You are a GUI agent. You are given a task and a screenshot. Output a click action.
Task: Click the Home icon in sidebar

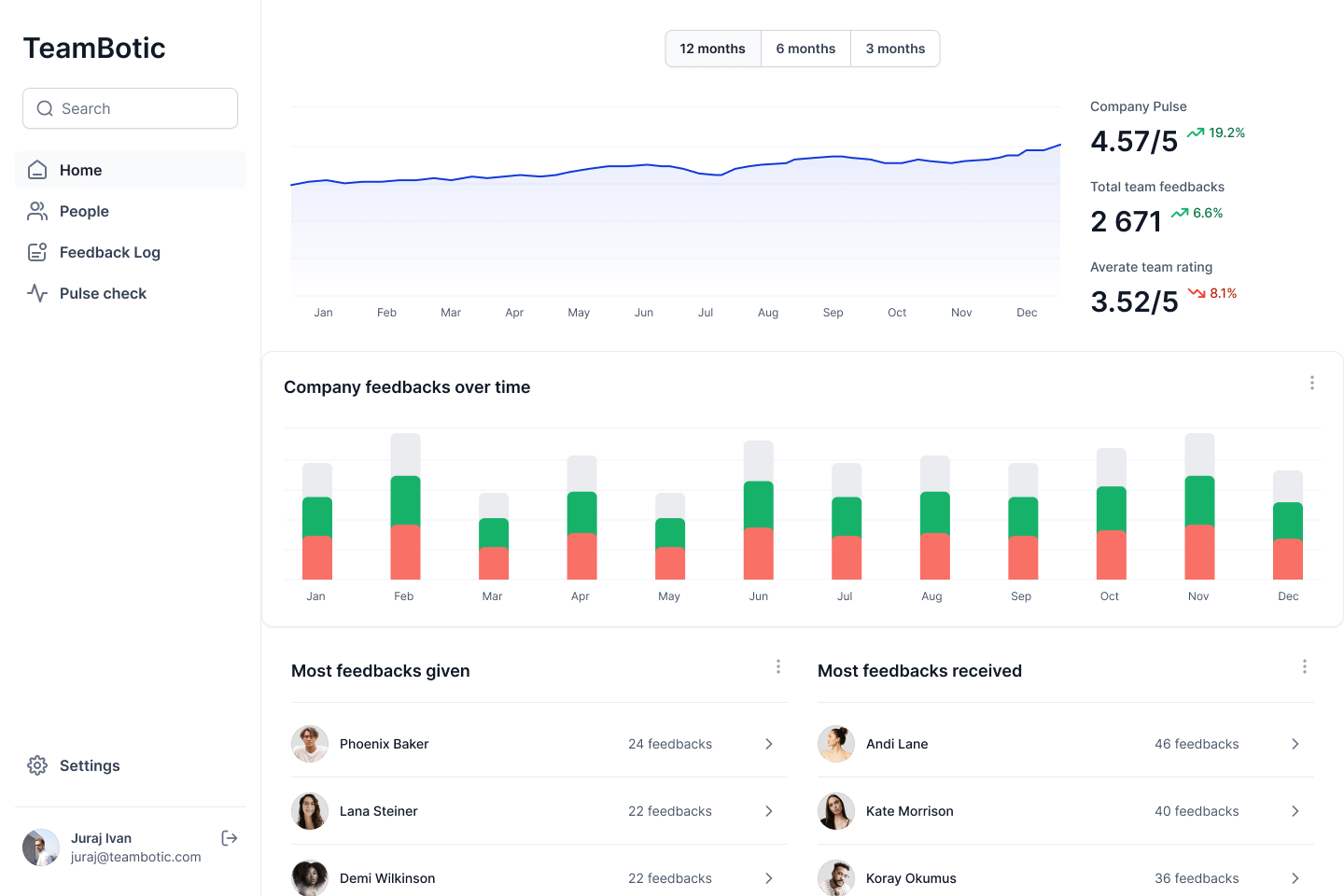click(x=37, y=170)
